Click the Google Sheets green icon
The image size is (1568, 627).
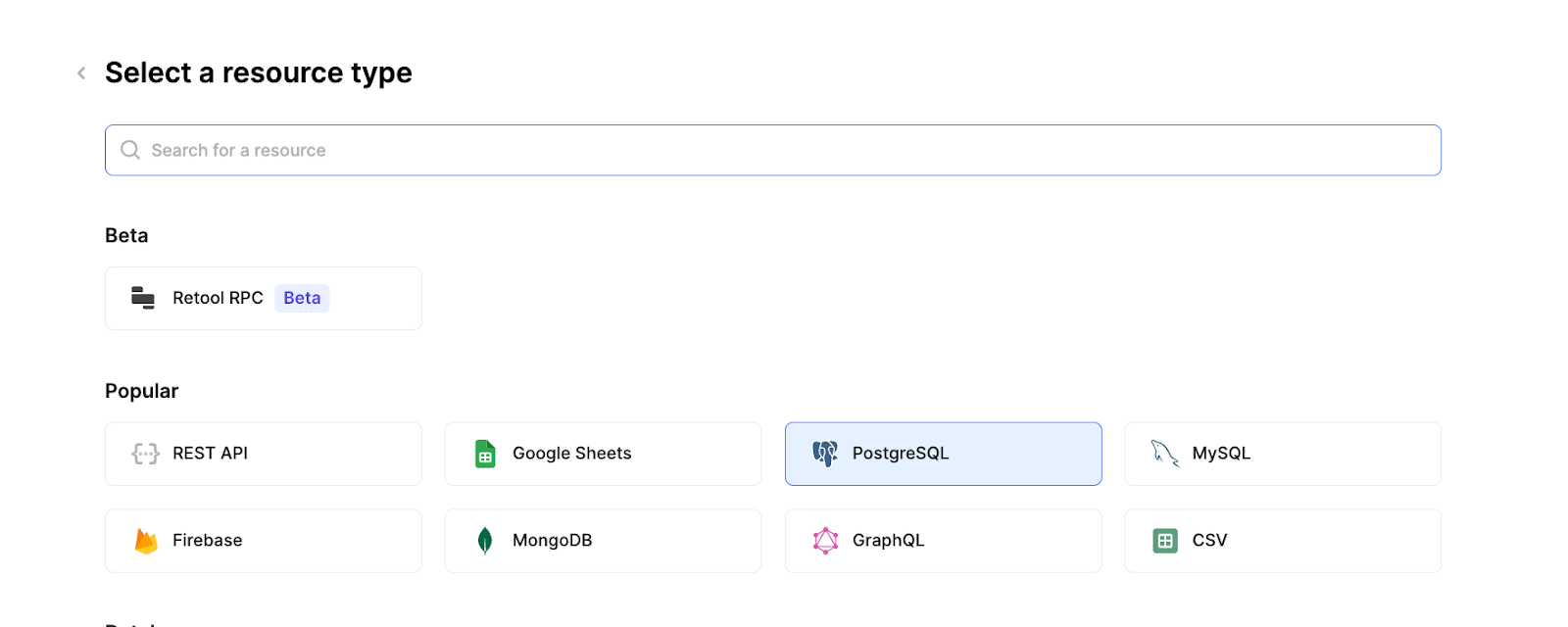point(485,454)
